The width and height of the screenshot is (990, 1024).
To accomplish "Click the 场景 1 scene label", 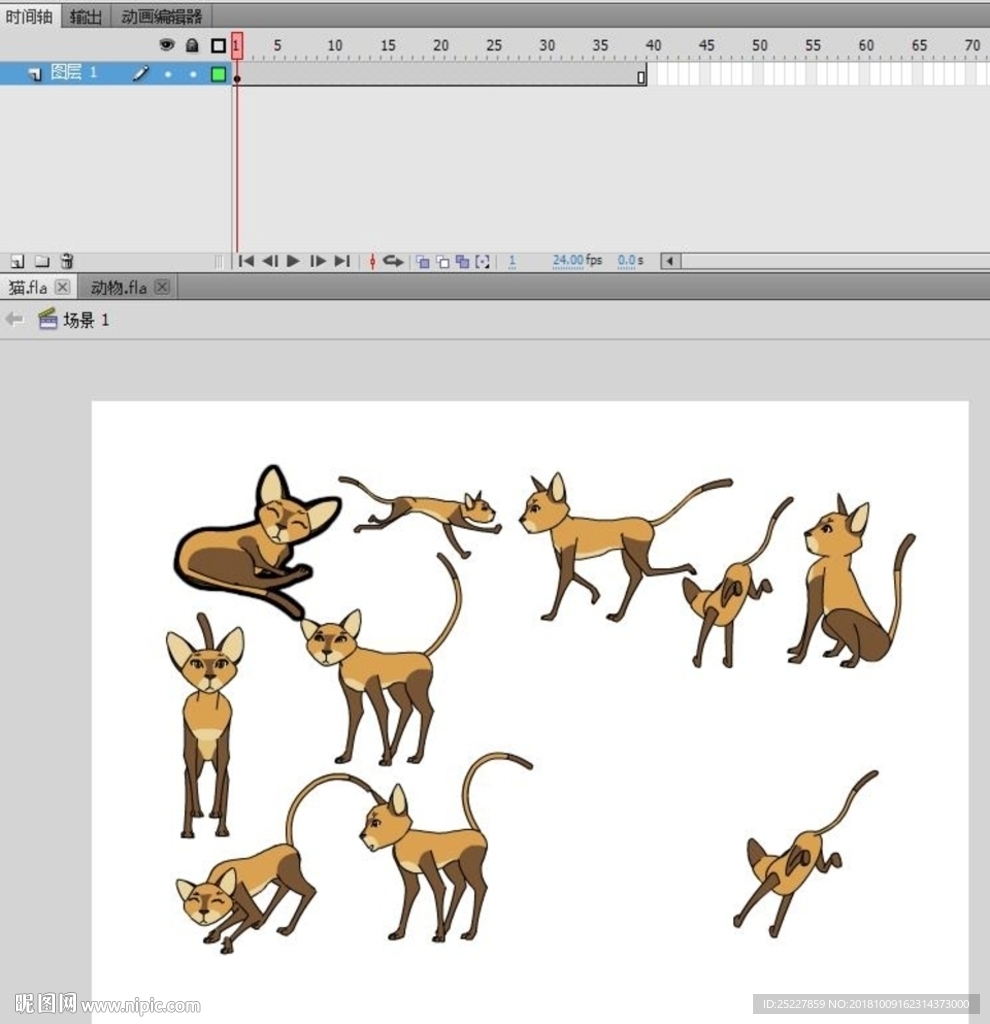I will click(86, 320).
